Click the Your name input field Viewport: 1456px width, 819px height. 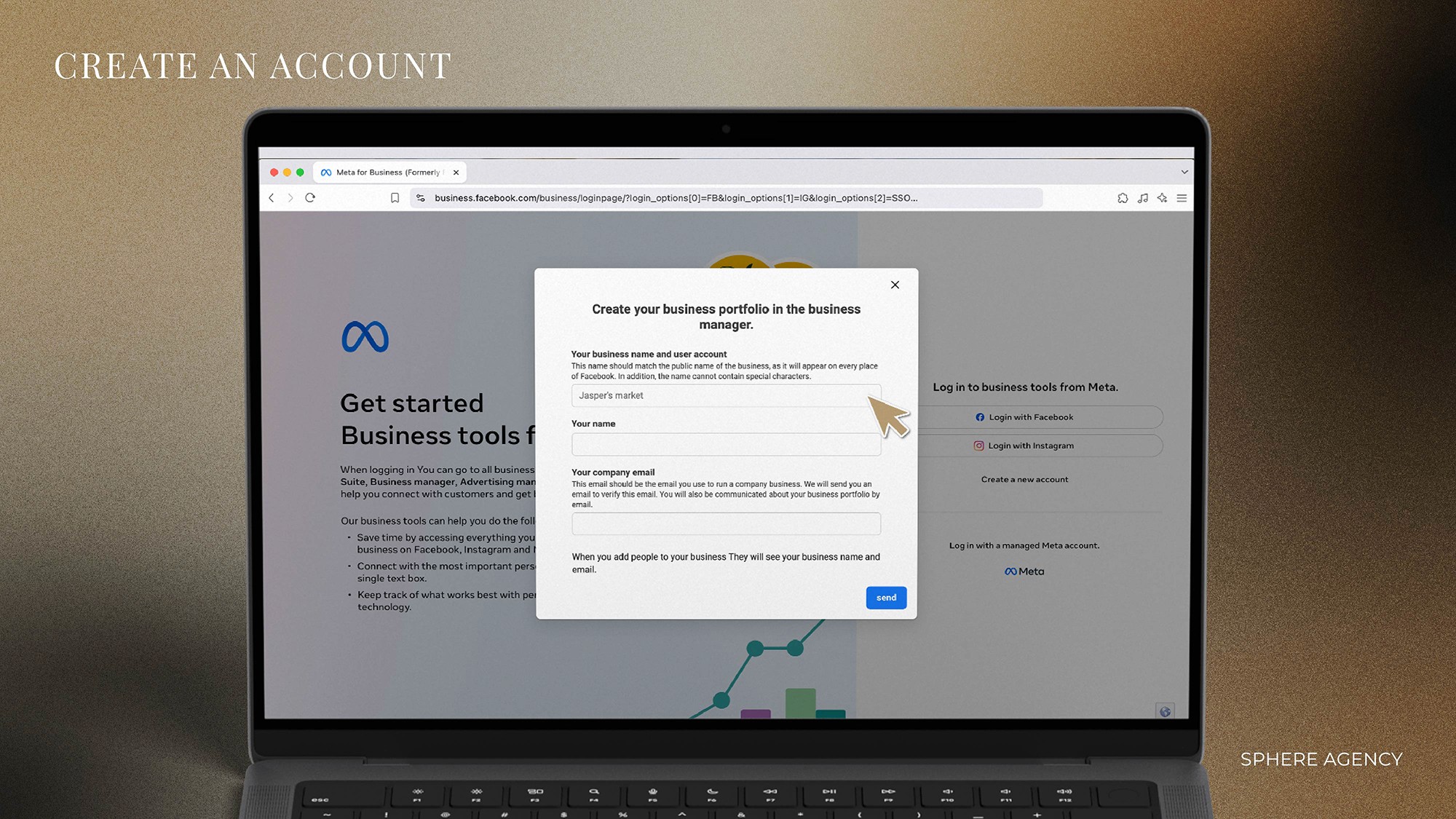[726, 443]
